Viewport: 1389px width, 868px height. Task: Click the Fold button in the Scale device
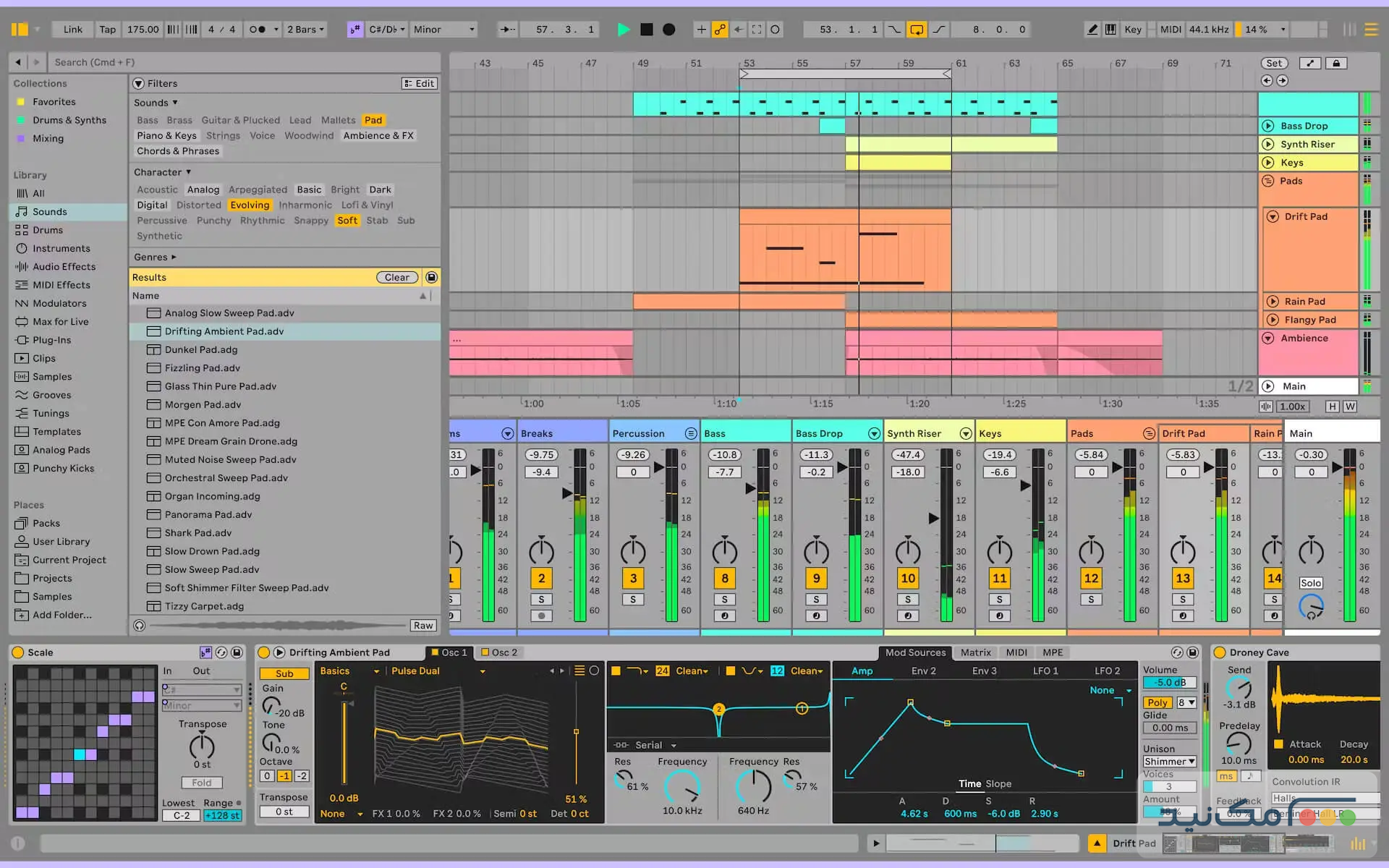(x=201, y=782)
